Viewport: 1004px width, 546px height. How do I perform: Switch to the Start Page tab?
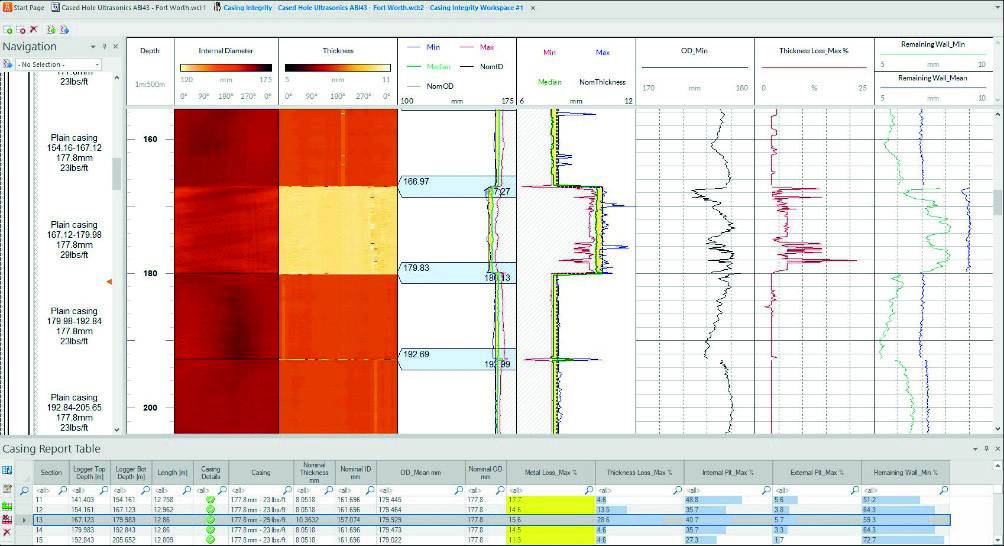click(x=24, y=7)
